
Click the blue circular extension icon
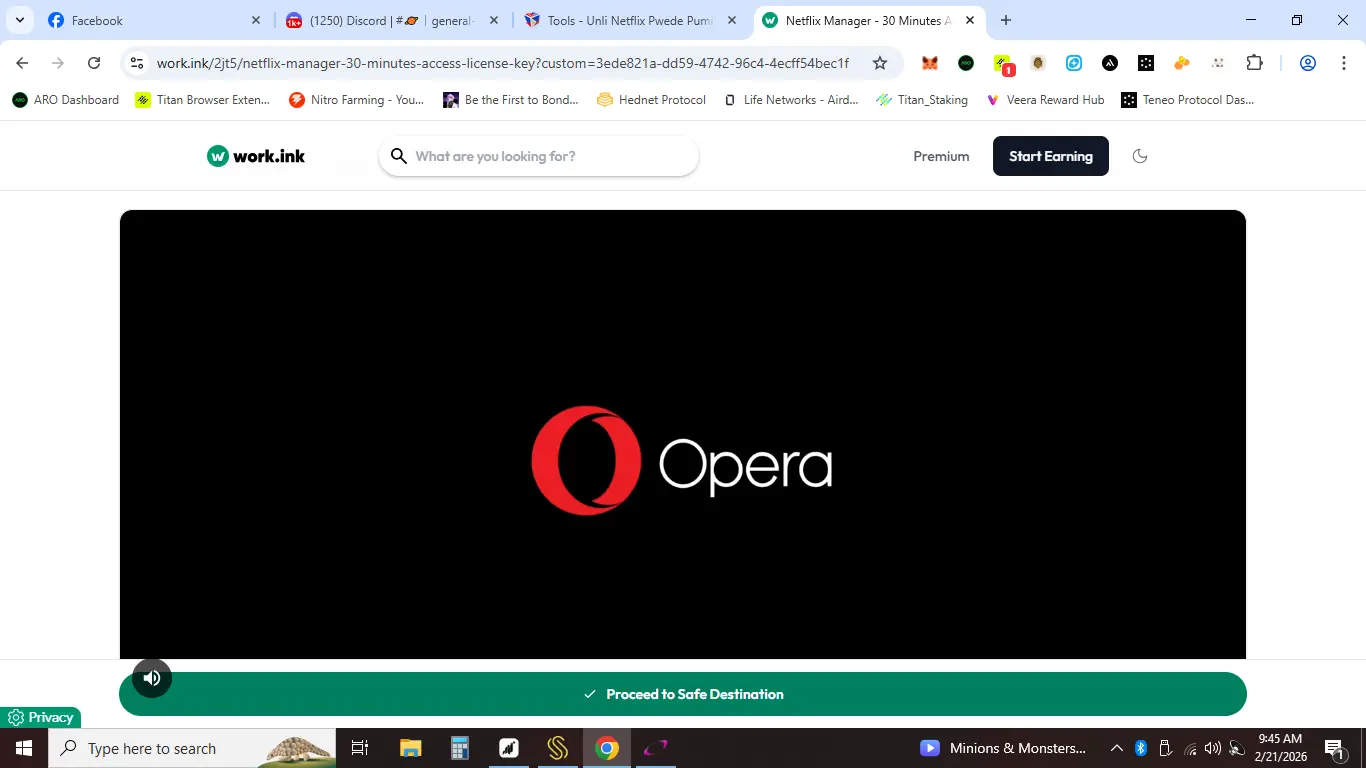tap(1074, 63)
